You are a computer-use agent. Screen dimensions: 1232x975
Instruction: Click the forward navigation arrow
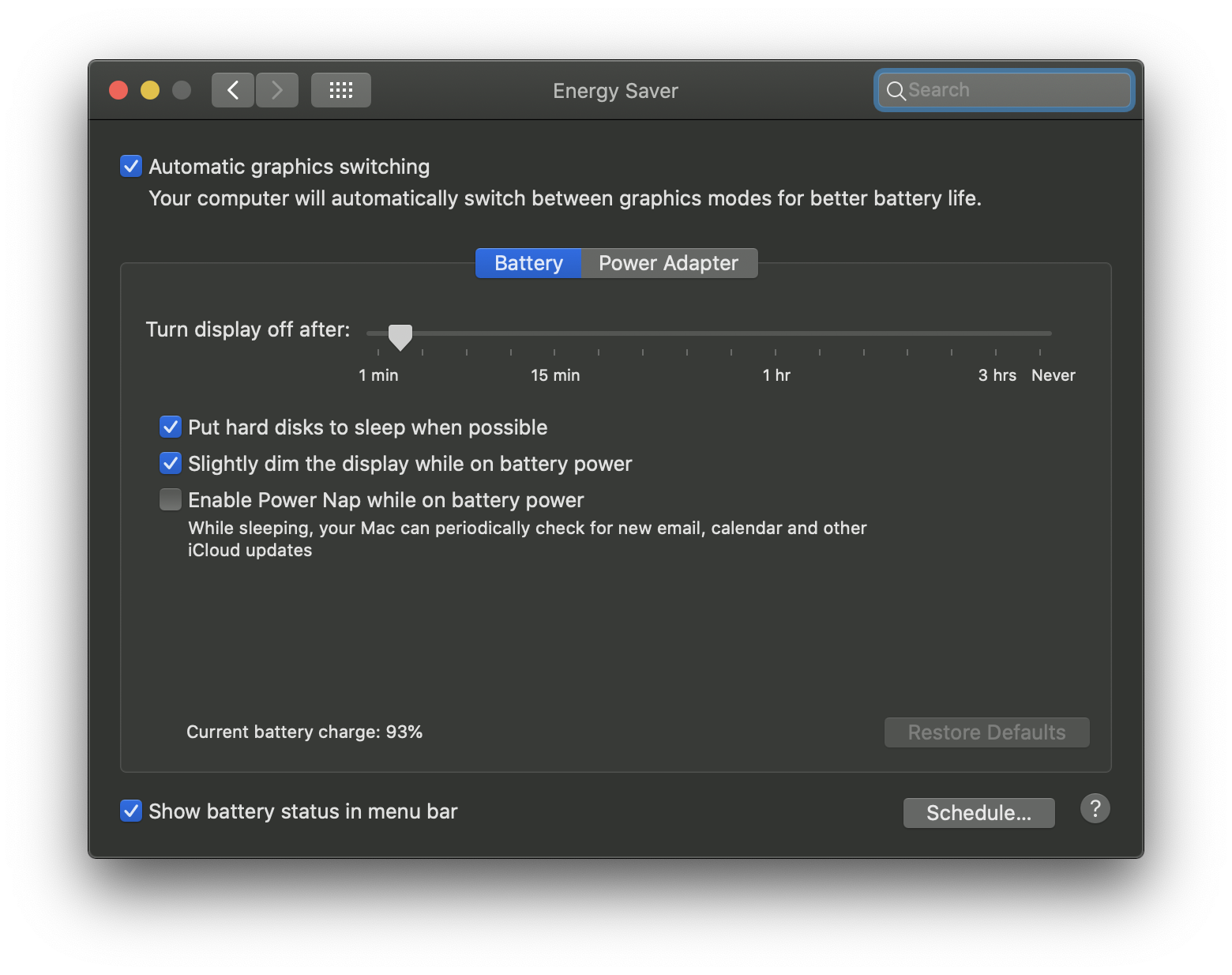tap(277, 90)
